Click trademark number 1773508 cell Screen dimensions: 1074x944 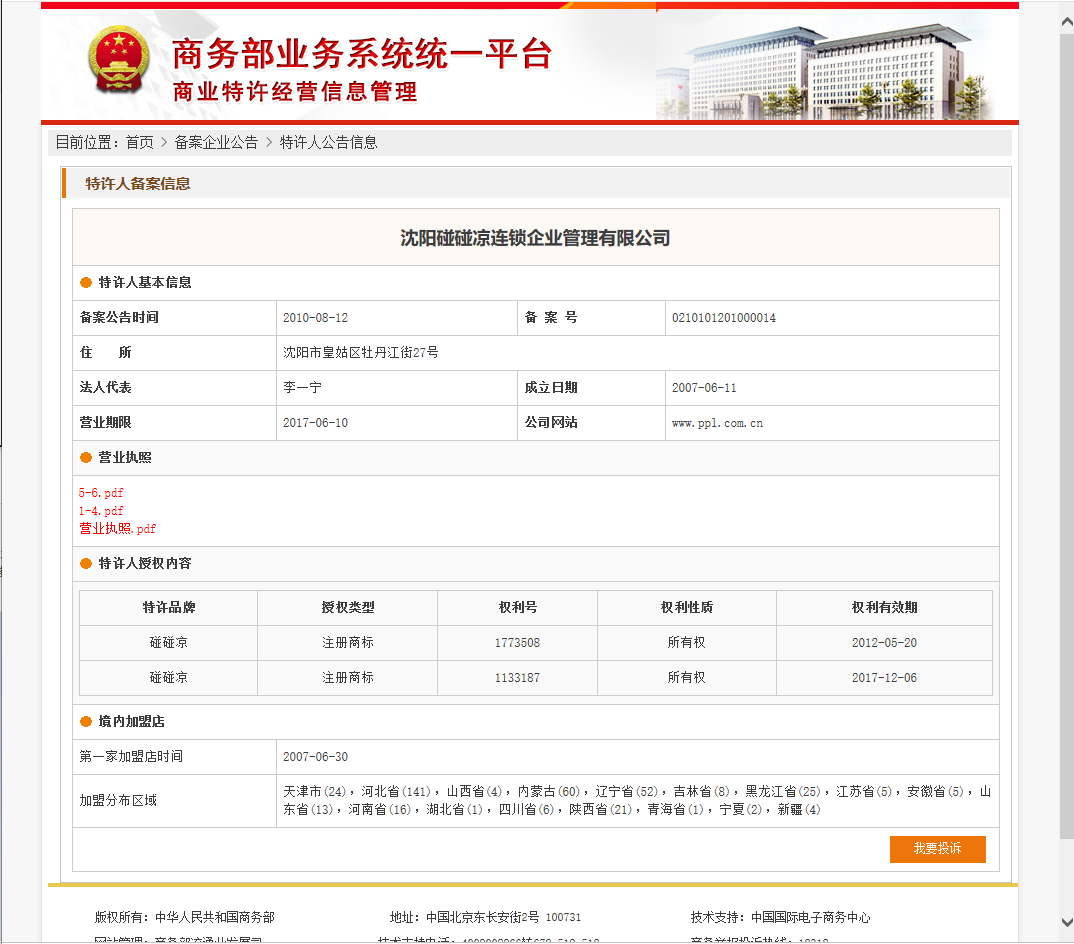517,643
